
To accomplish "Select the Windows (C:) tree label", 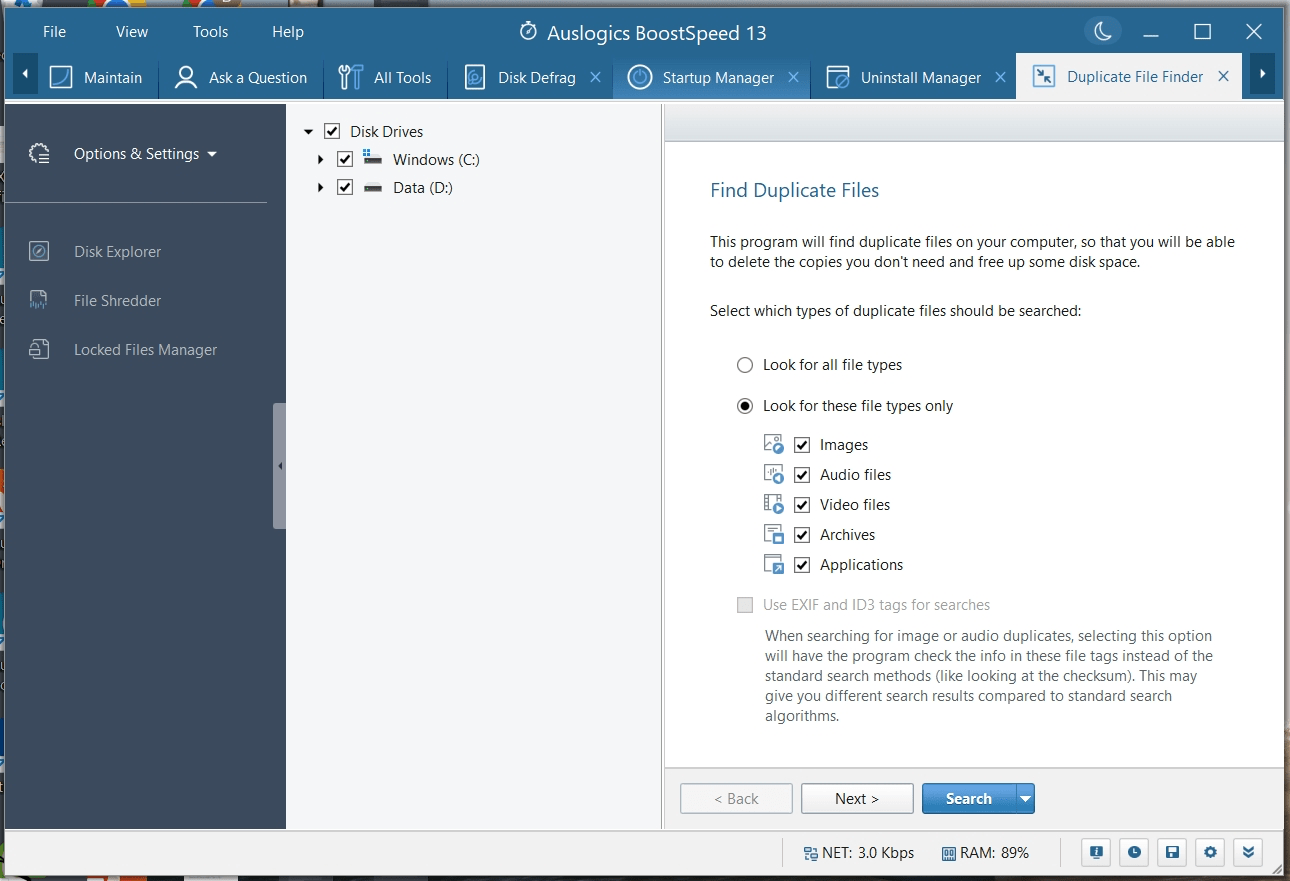I will point(436,159).
